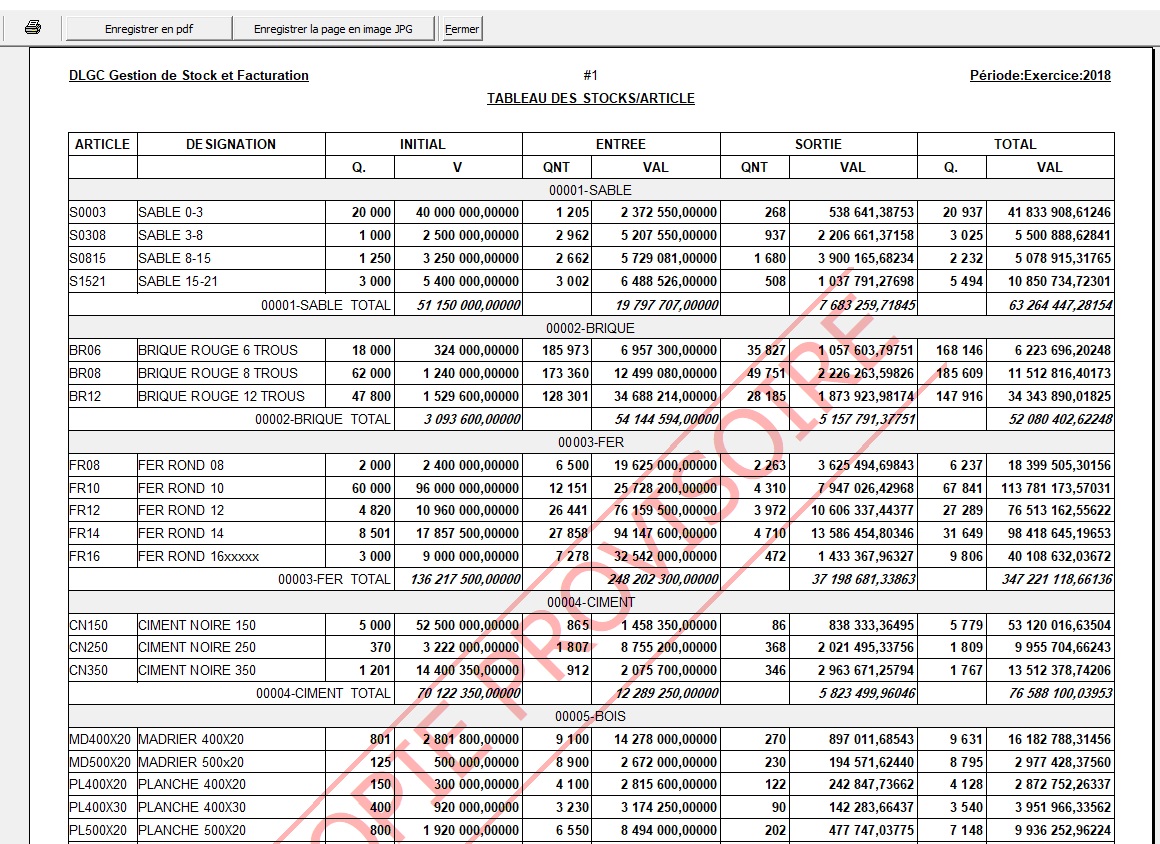1160x844 pixels.
Task: Click the MD400X20 entry value 14 278 000,00000
Action: pyautogui.click(x=666, y=739)
